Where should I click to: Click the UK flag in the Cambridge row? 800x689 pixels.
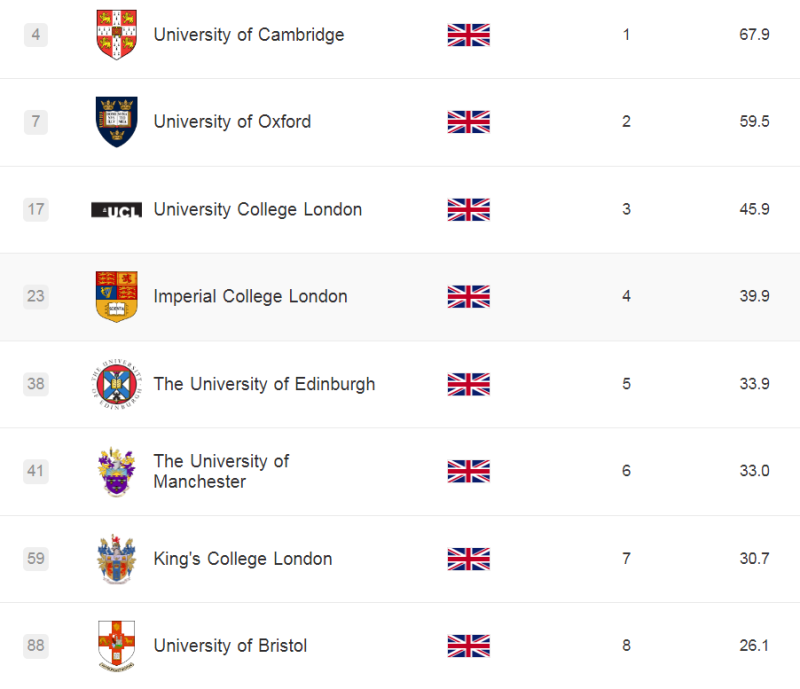[x=468, y=35]
